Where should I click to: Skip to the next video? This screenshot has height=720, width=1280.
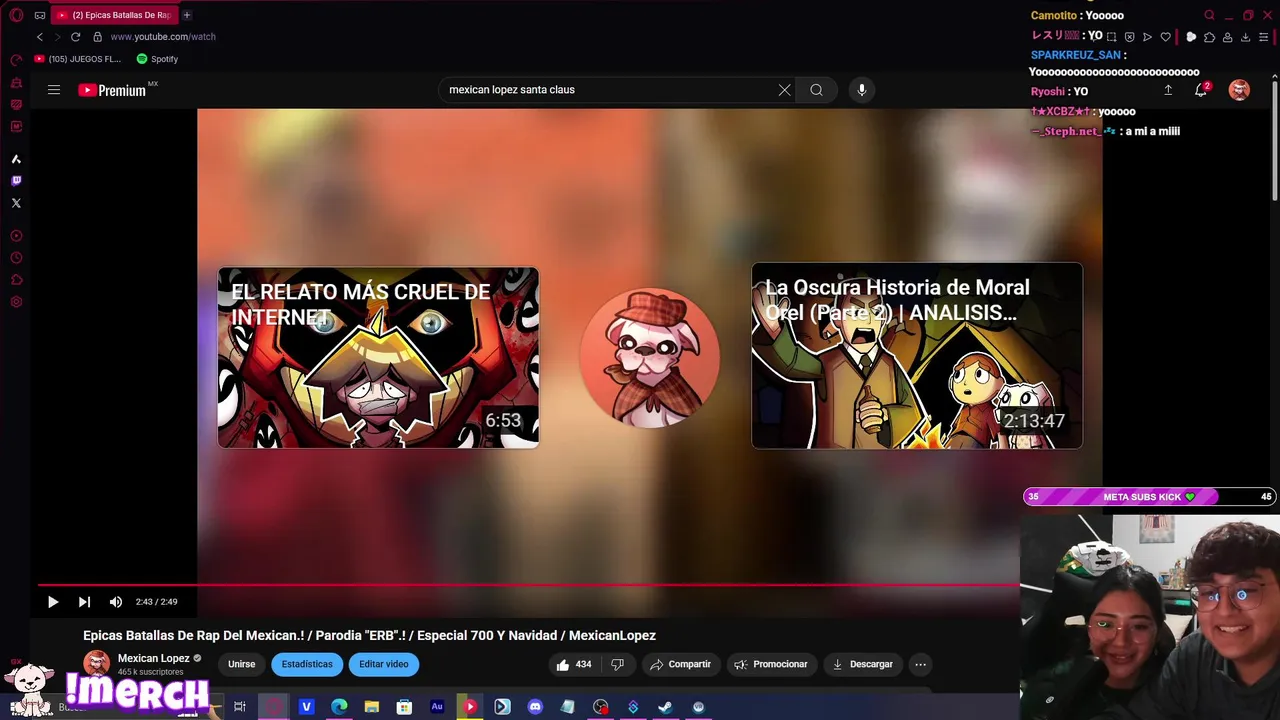84,602
